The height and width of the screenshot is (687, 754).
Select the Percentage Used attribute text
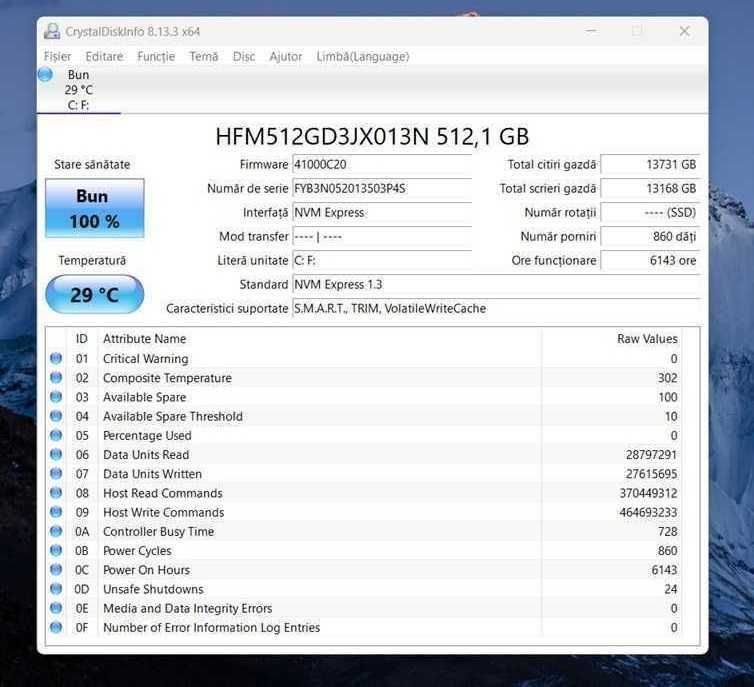click(x=147, y=436)
